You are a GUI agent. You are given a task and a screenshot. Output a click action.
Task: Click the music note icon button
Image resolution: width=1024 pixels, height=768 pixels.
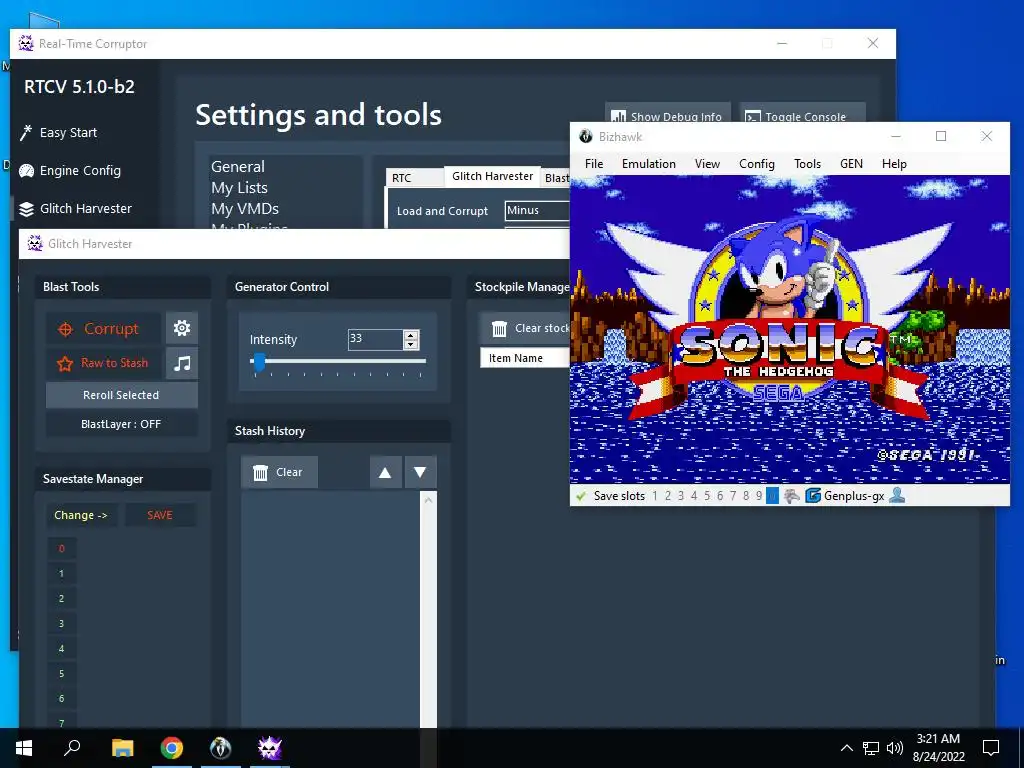(182, 363)
